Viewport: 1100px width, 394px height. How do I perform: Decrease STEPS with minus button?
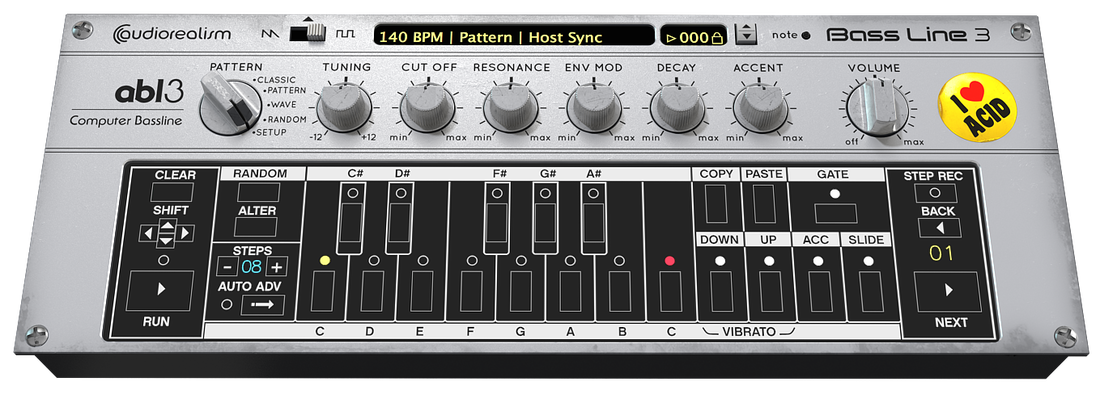pyautogui.click(x=227, y=266)
